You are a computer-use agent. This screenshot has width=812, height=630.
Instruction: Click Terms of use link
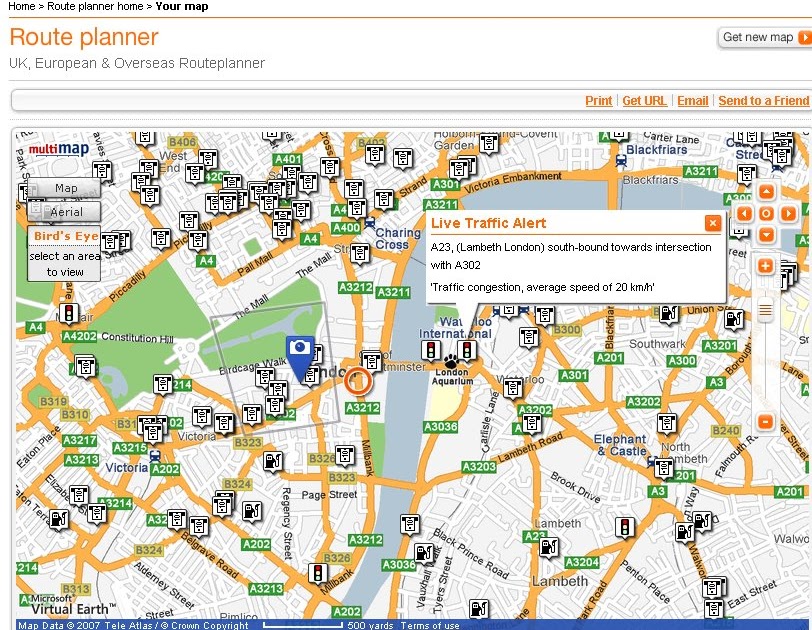[x=430, y=625]
